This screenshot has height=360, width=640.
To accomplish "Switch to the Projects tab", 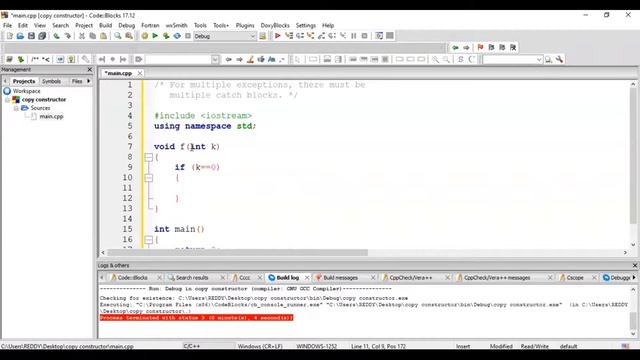I will coord(24,81).
